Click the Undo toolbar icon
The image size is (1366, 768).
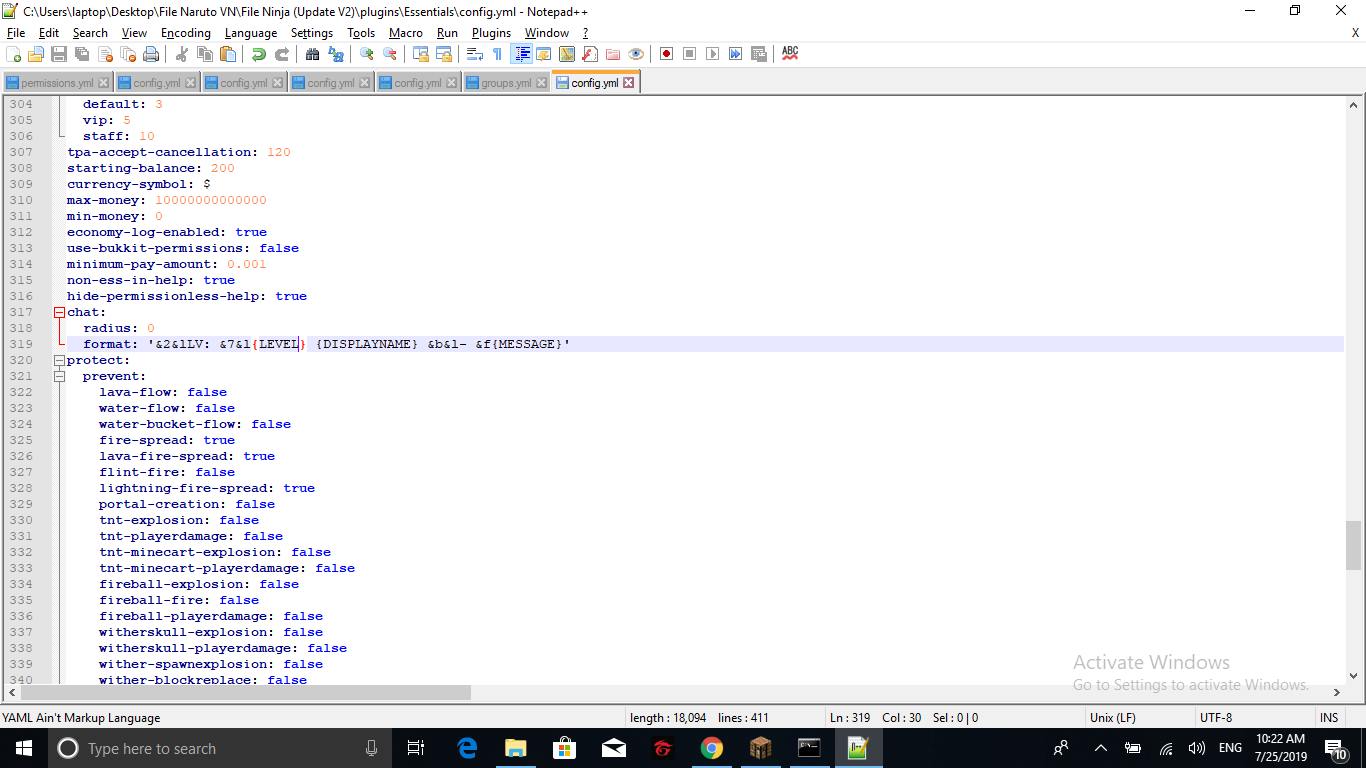259,54
